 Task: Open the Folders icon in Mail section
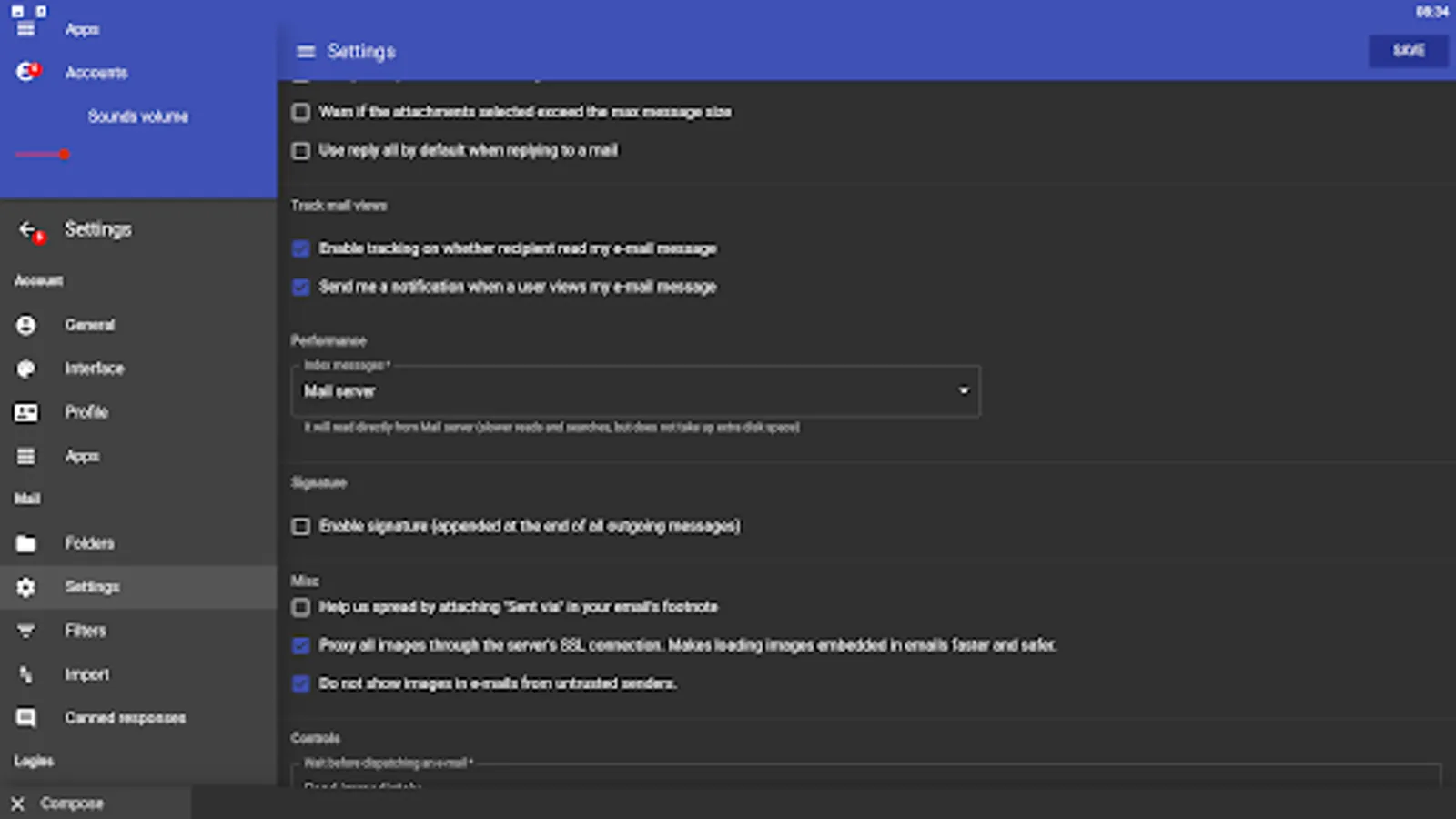coord(26,543)
